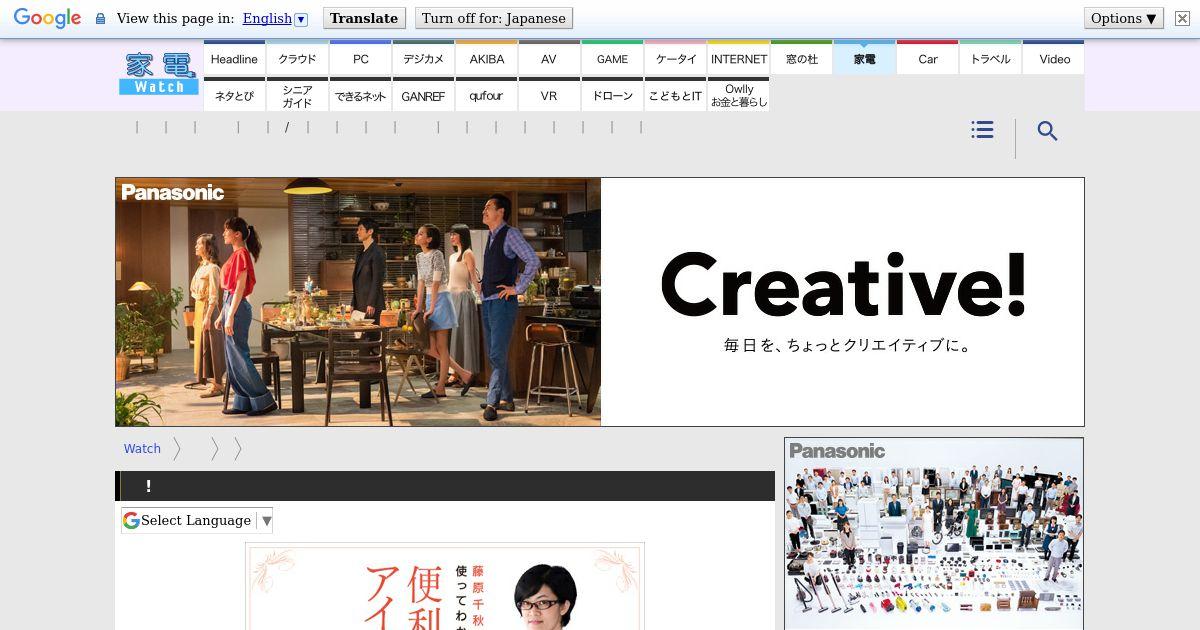1200x630 pixels.
Task: Open the VR Watch link
Action: click(549, 95)
